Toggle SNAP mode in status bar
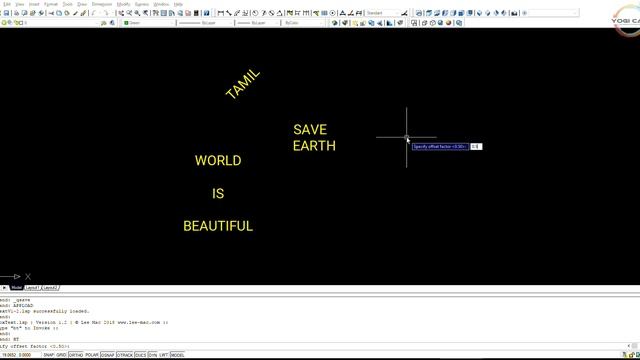The image size is (640, 360). tap(49, 355)
